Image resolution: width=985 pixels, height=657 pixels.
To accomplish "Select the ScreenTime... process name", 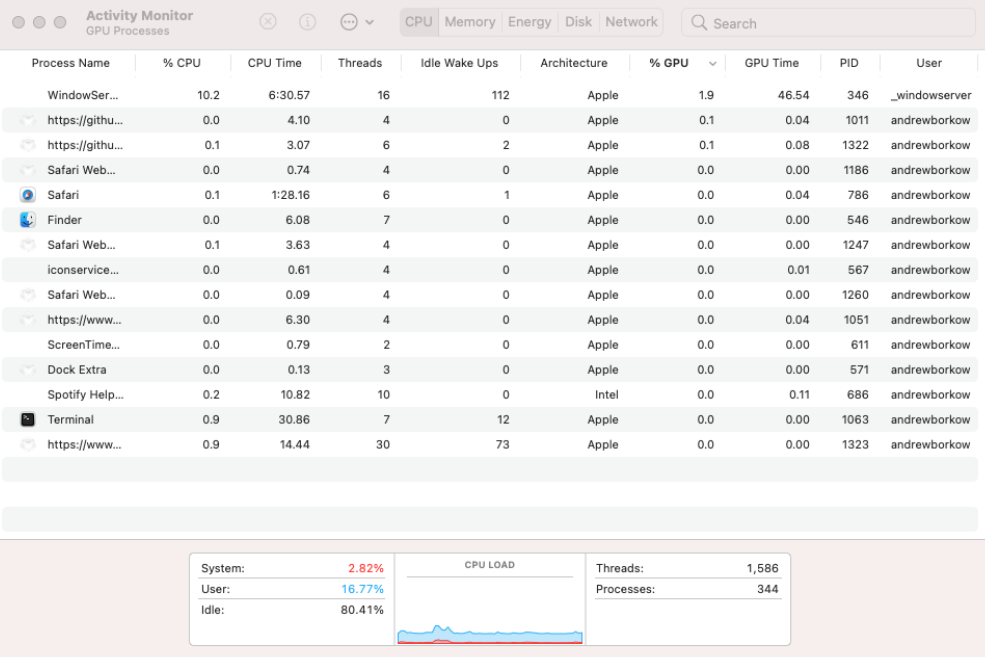I will (84, 345).
